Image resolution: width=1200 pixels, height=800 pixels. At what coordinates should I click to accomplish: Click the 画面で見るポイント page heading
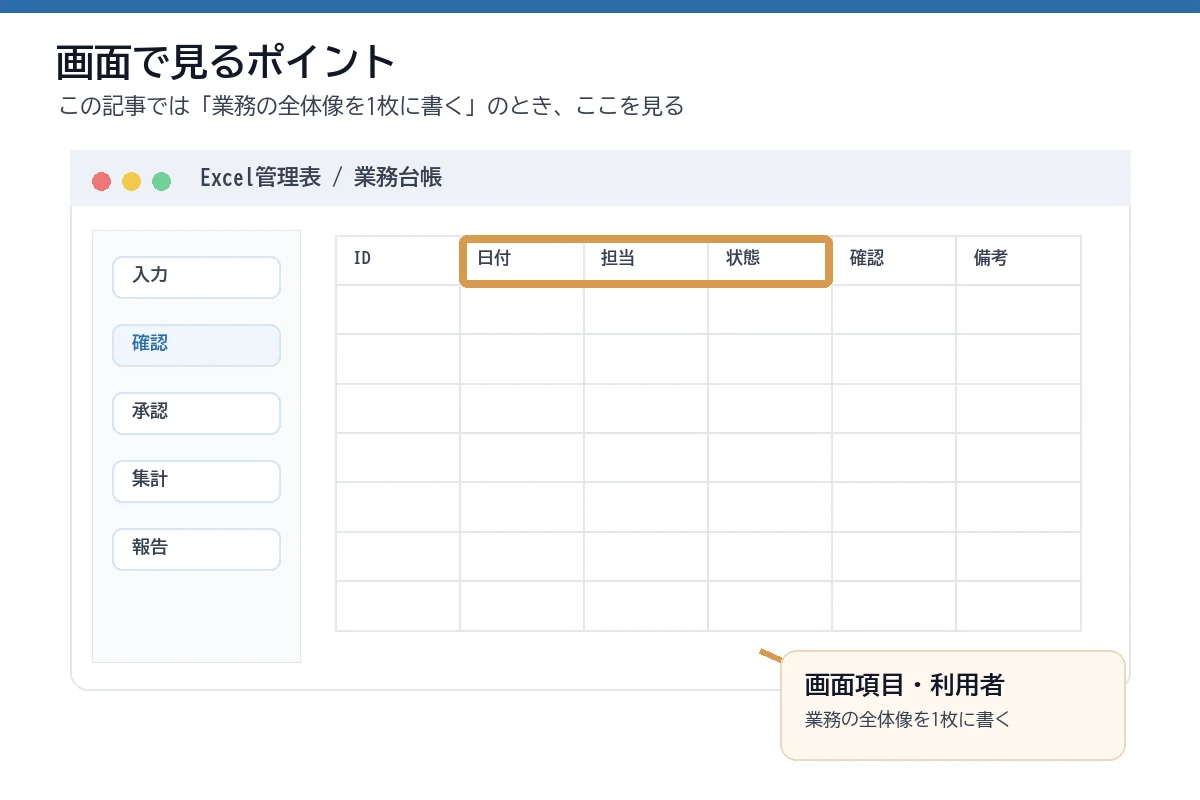tap(226, 62)
